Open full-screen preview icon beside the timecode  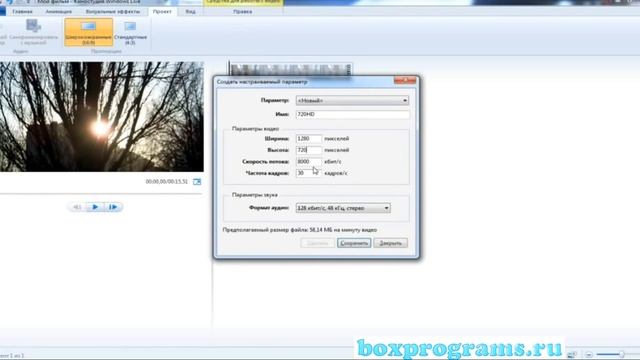(197, 182)
